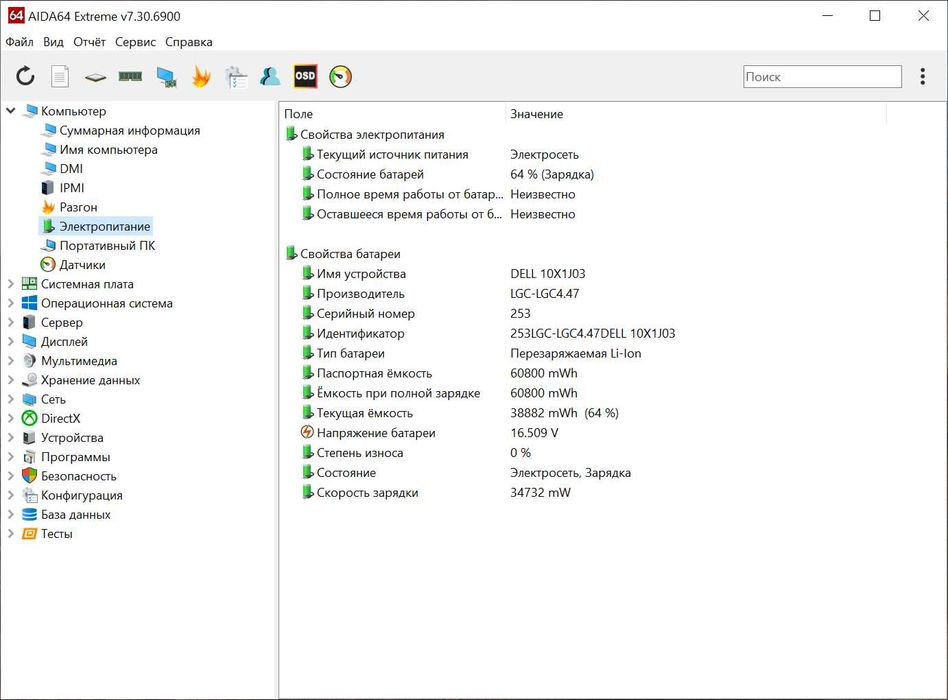Viewport: 948px width, 700px height.
Task: Click the Тесты benchmark icon
Action: pos(29,534)
